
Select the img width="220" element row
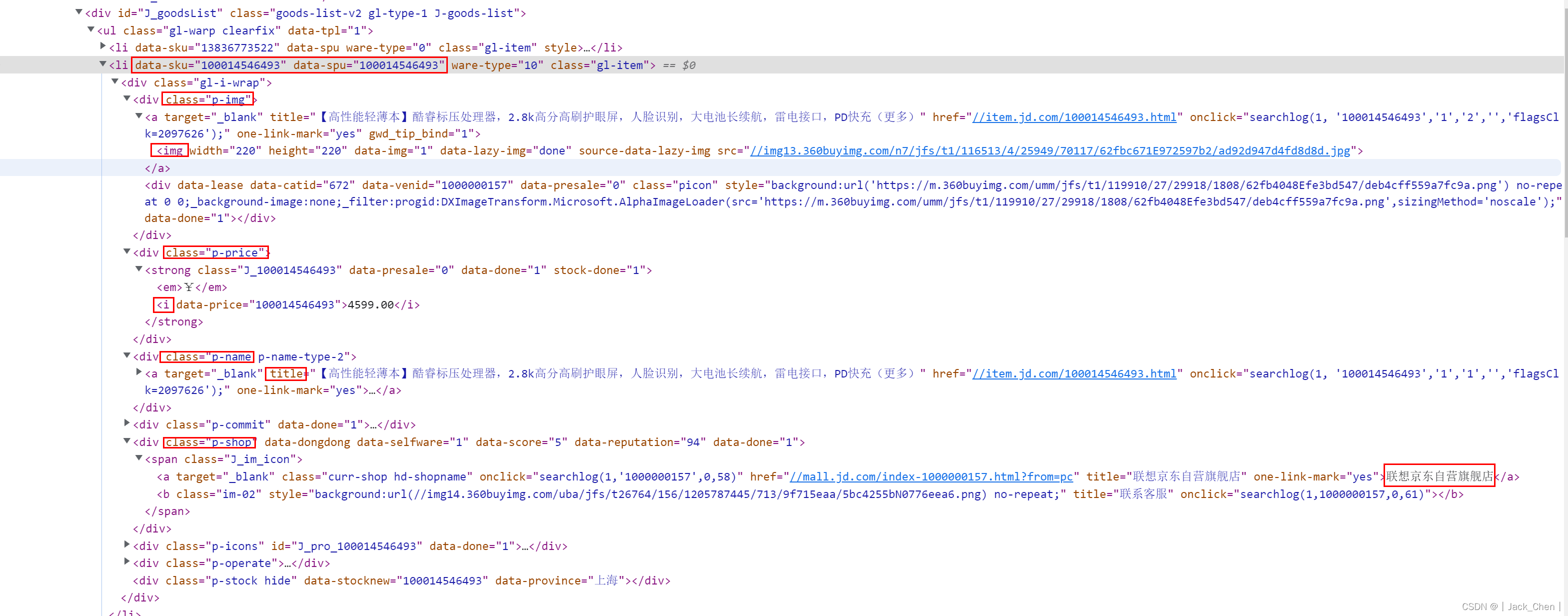(760, 150)
